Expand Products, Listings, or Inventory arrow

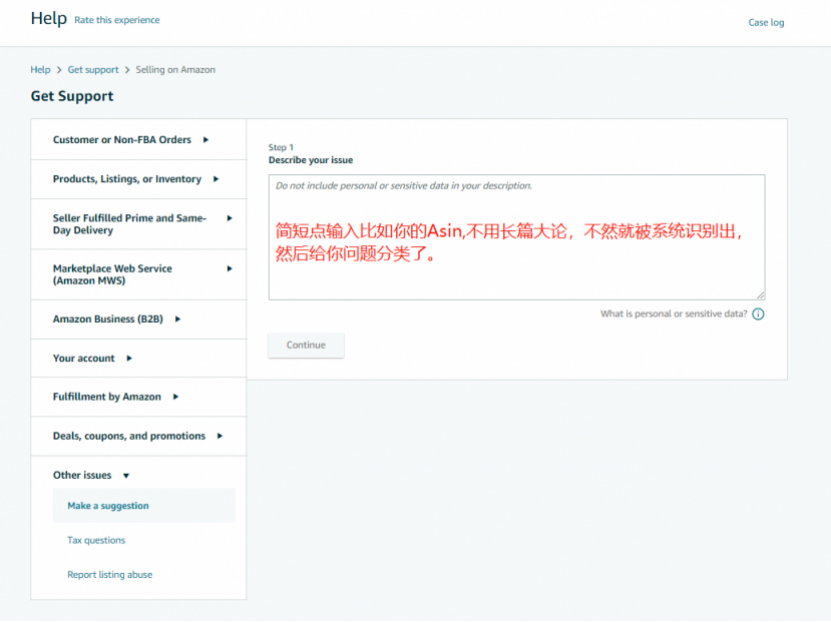point(216,179)
